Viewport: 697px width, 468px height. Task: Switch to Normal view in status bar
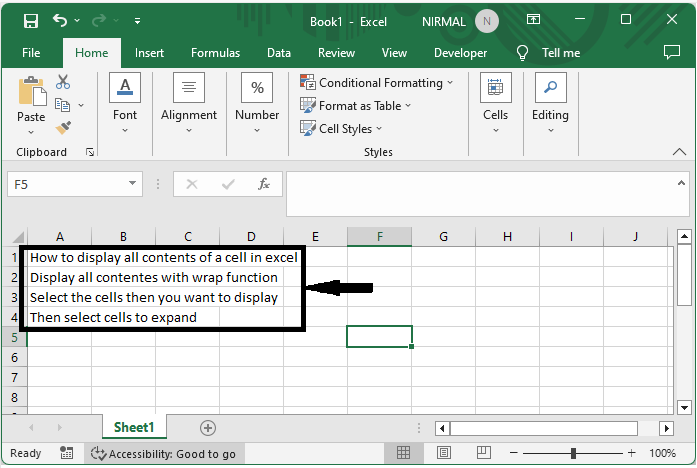404,454
